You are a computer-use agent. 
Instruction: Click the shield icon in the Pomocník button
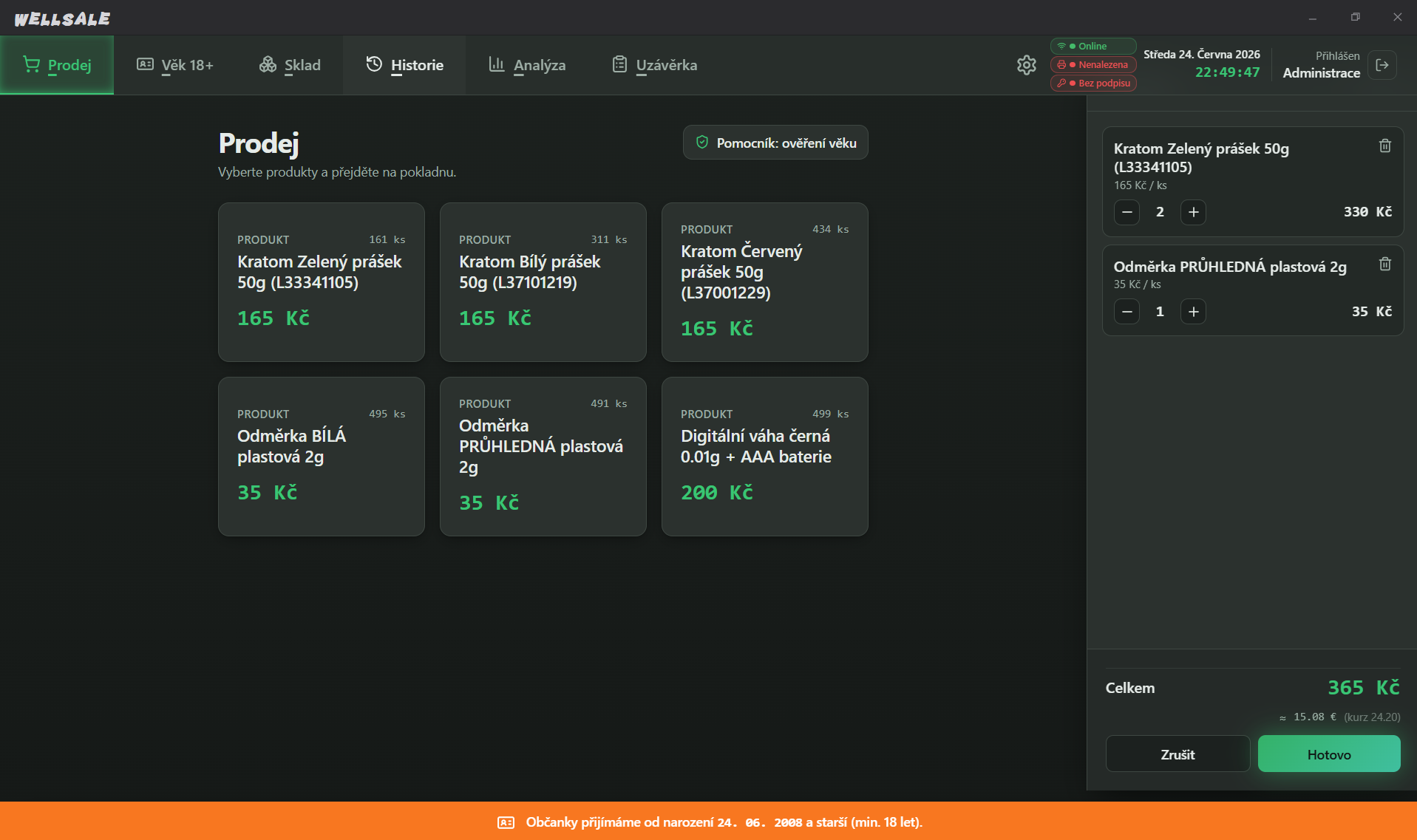coord(702,142)
